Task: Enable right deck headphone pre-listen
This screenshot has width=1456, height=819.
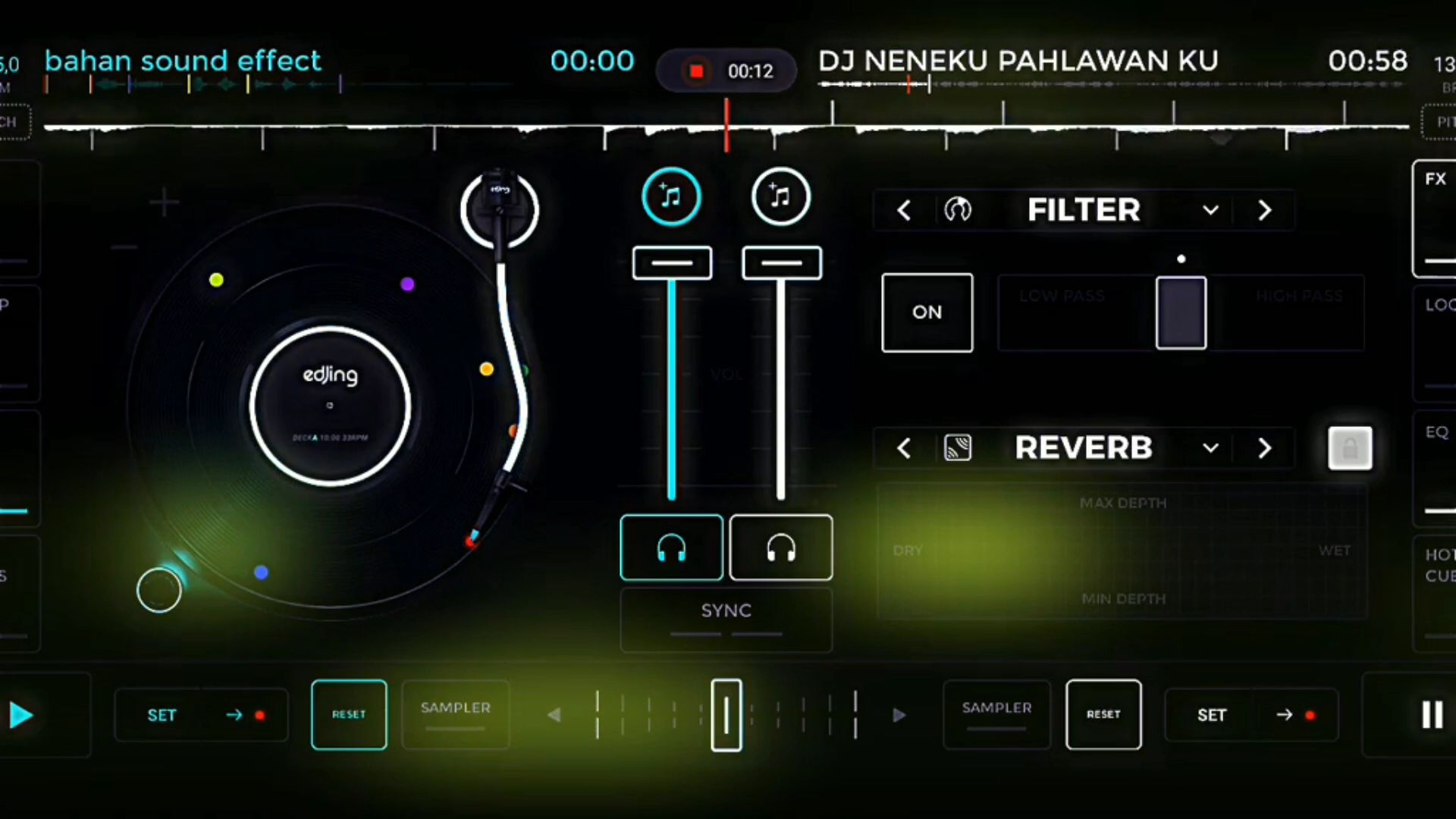Action: click(780, 548)
